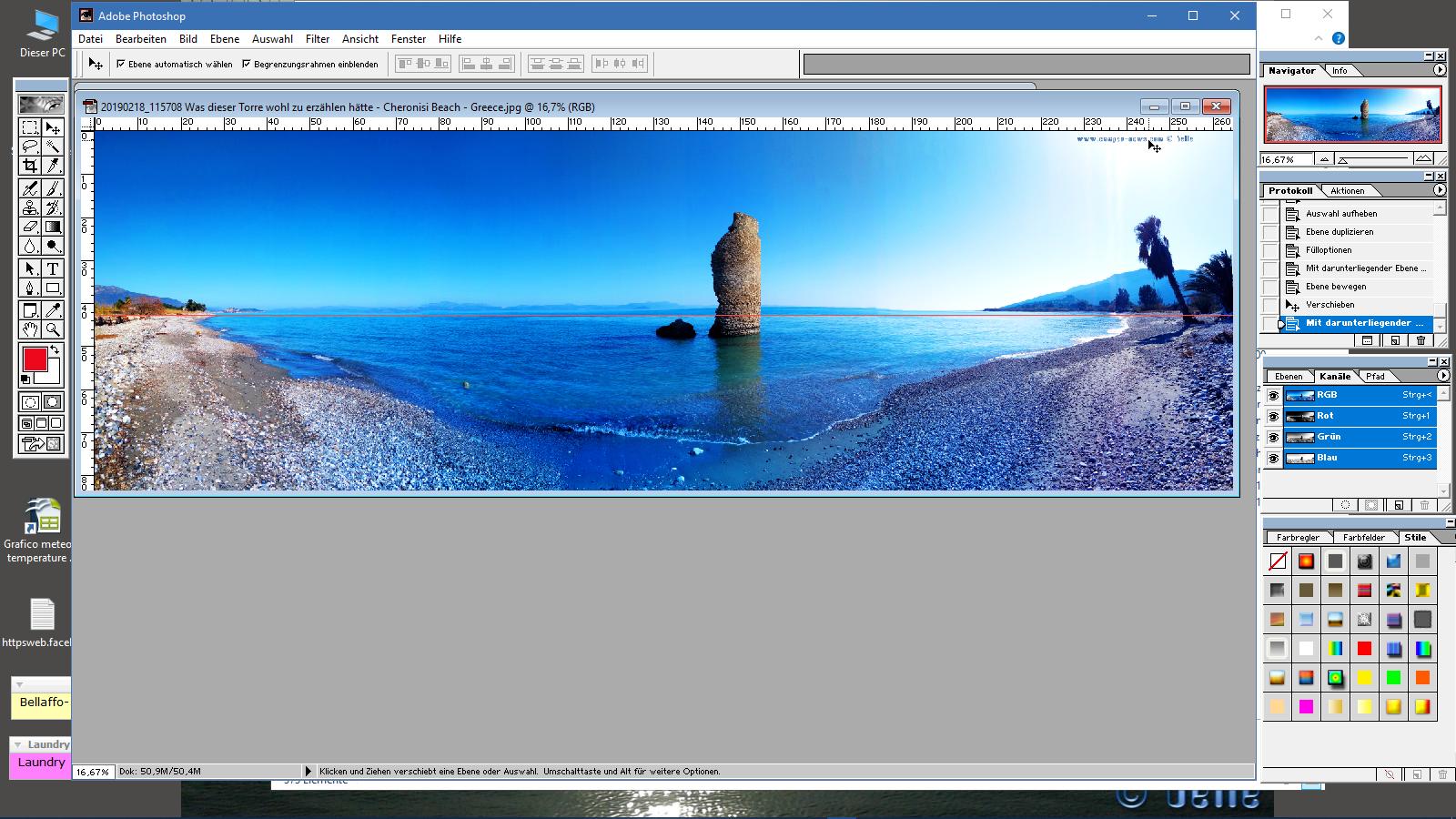Open the Filter menu
Screen dimensions: 1456x819
[x=318, y=39]
